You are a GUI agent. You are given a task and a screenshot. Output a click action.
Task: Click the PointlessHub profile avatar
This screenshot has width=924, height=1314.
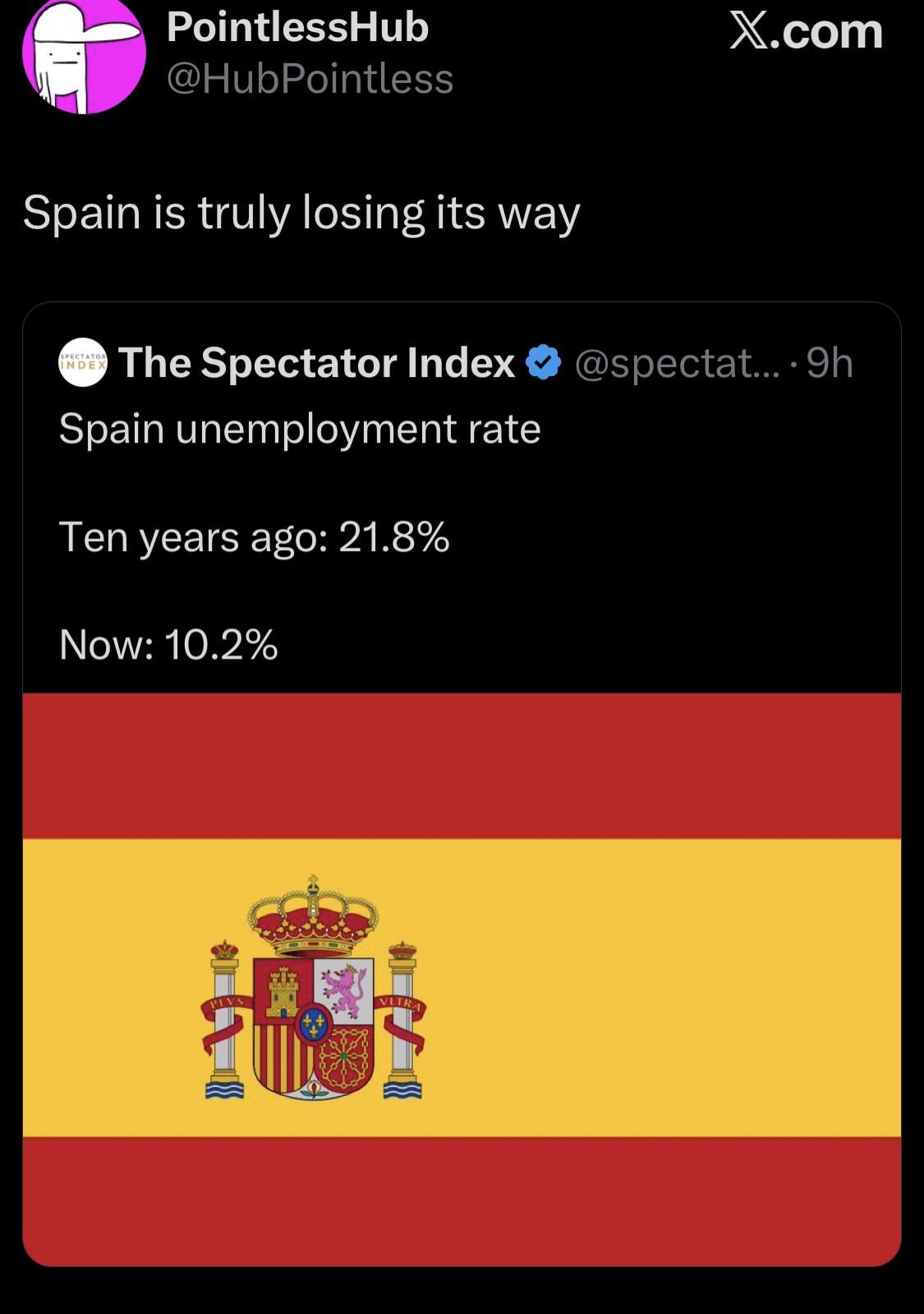(84, 54)
